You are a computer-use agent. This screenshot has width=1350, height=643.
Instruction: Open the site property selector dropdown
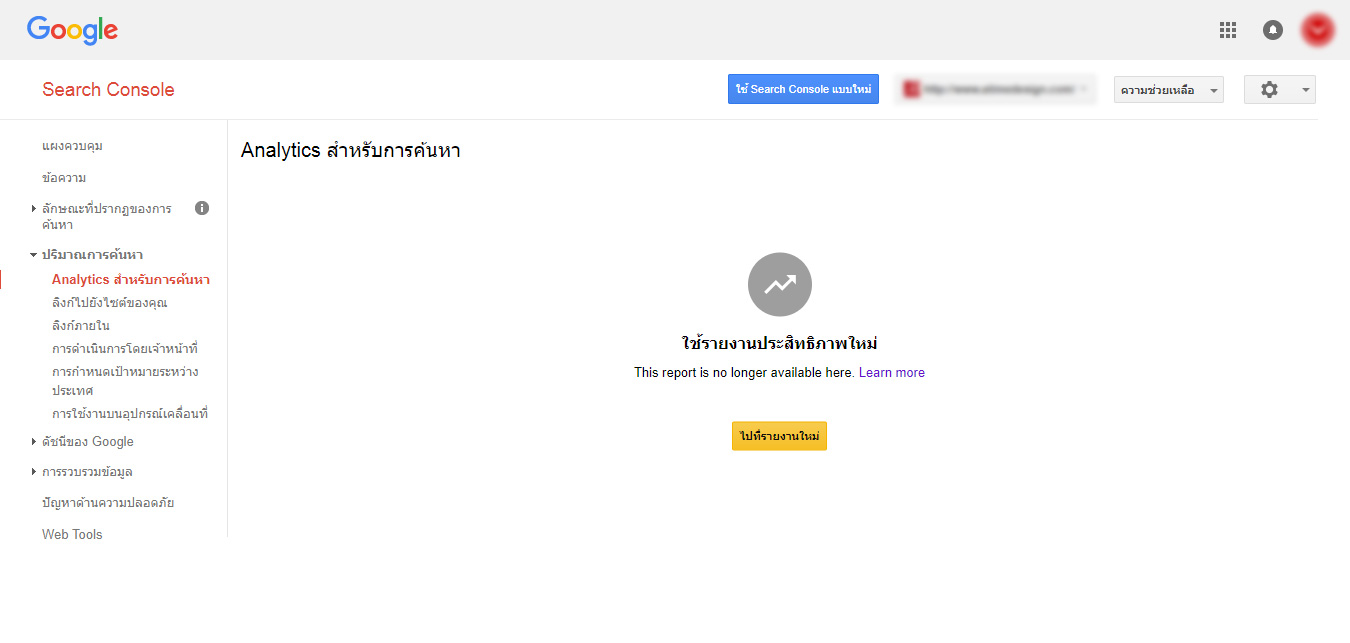point(996,89)
